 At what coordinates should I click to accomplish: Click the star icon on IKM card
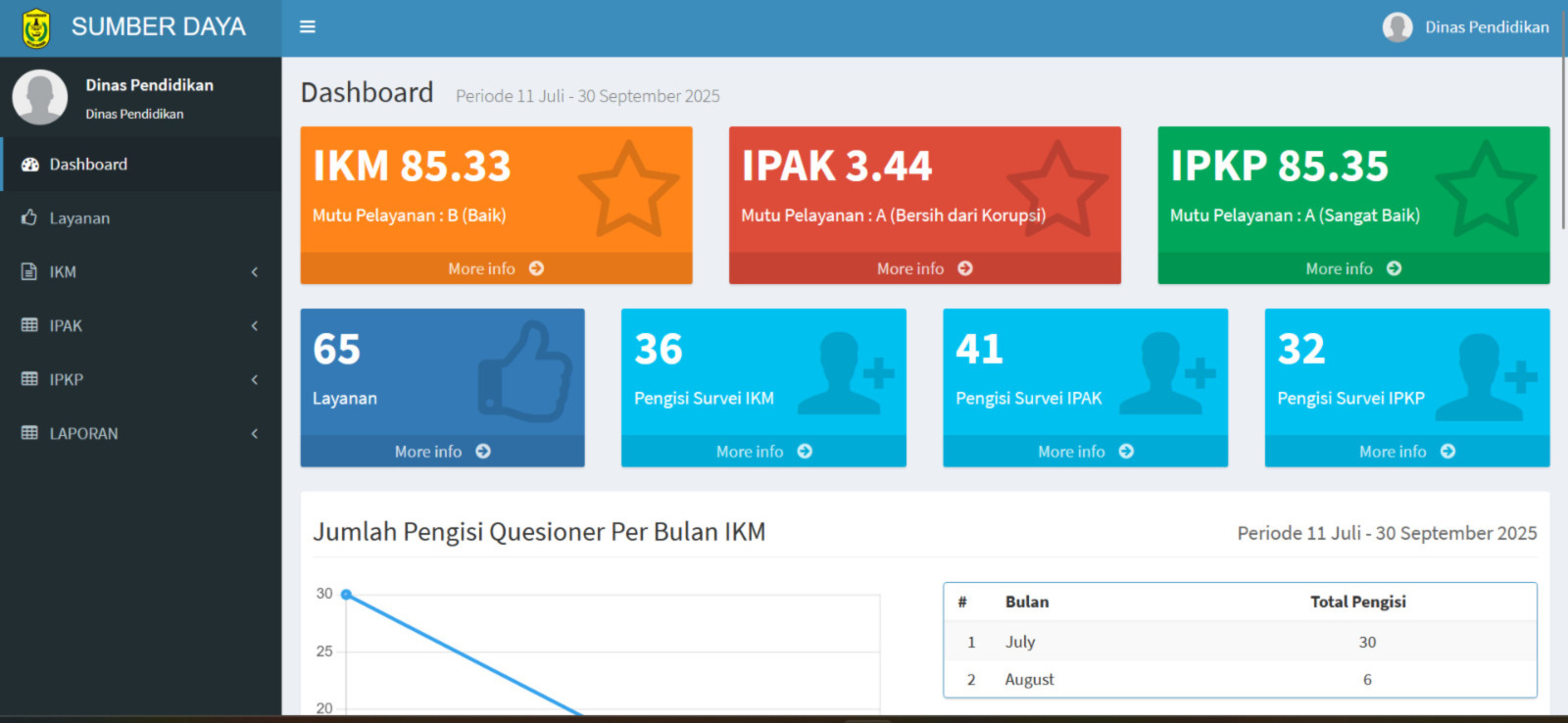pyautogui.click(x=627, y=190)
